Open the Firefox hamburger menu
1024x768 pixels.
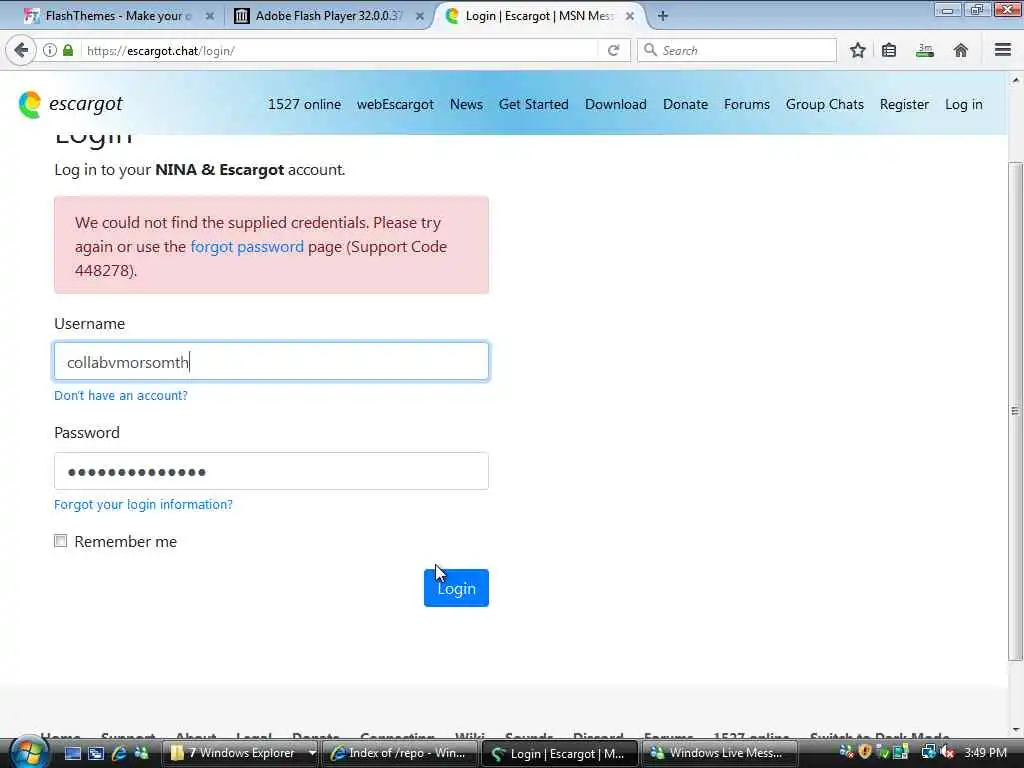1003,50
